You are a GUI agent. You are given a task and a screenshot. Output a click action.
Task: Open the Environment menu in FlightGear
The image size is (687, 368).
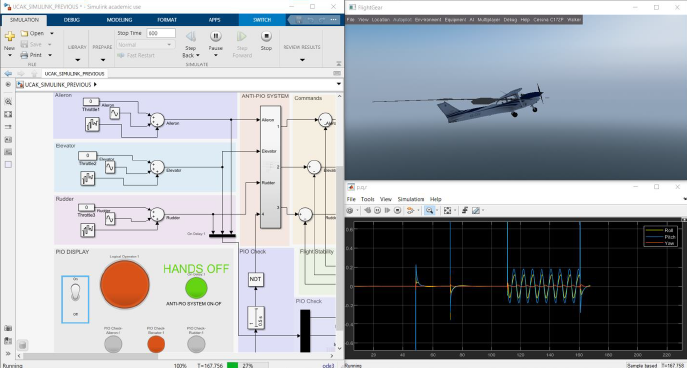(x=428, y=20)
